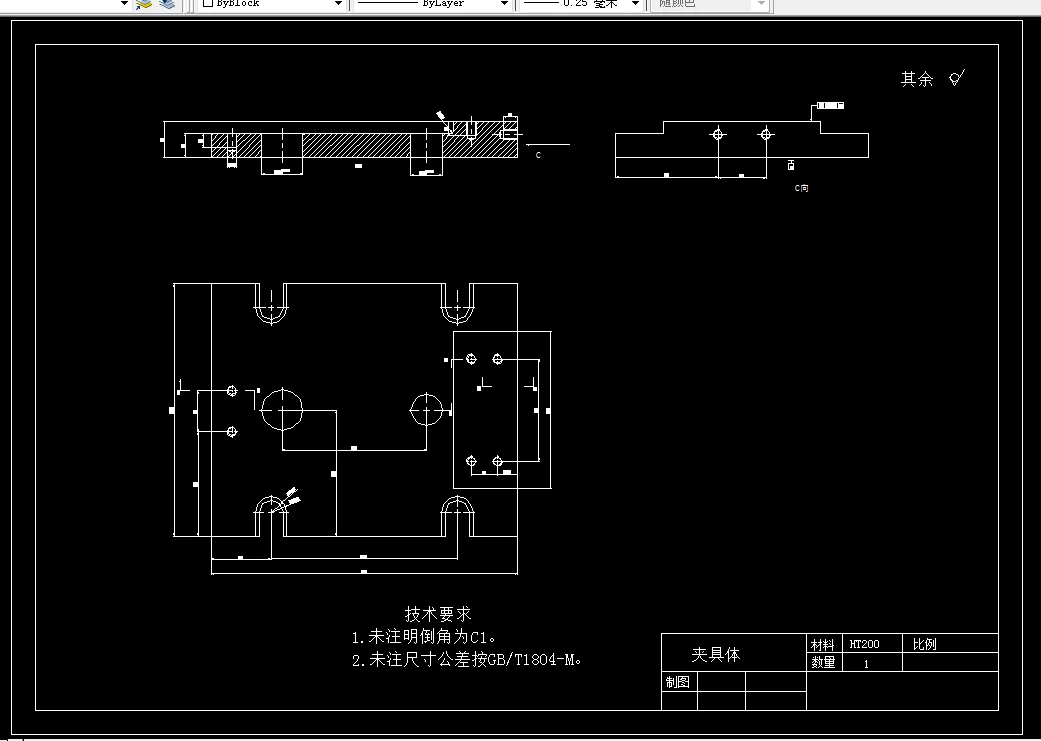1041x741 pixels.
Task: Click the large circle in the plan view
Action: point(283,410)
